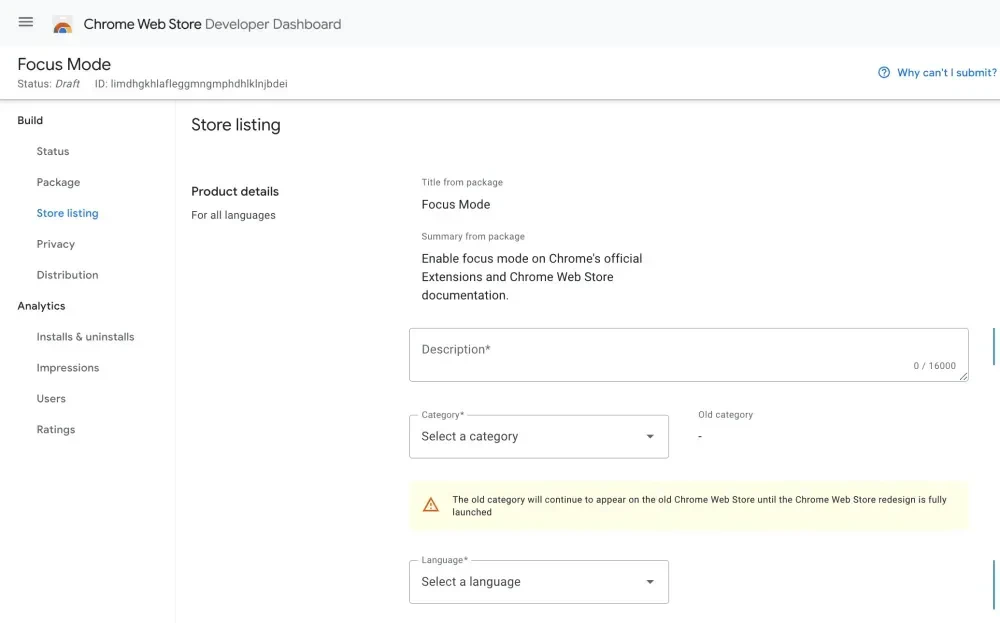1000x623 pixels.
Task: View Installs & uninstalls analytics
Action: point(85,337)
